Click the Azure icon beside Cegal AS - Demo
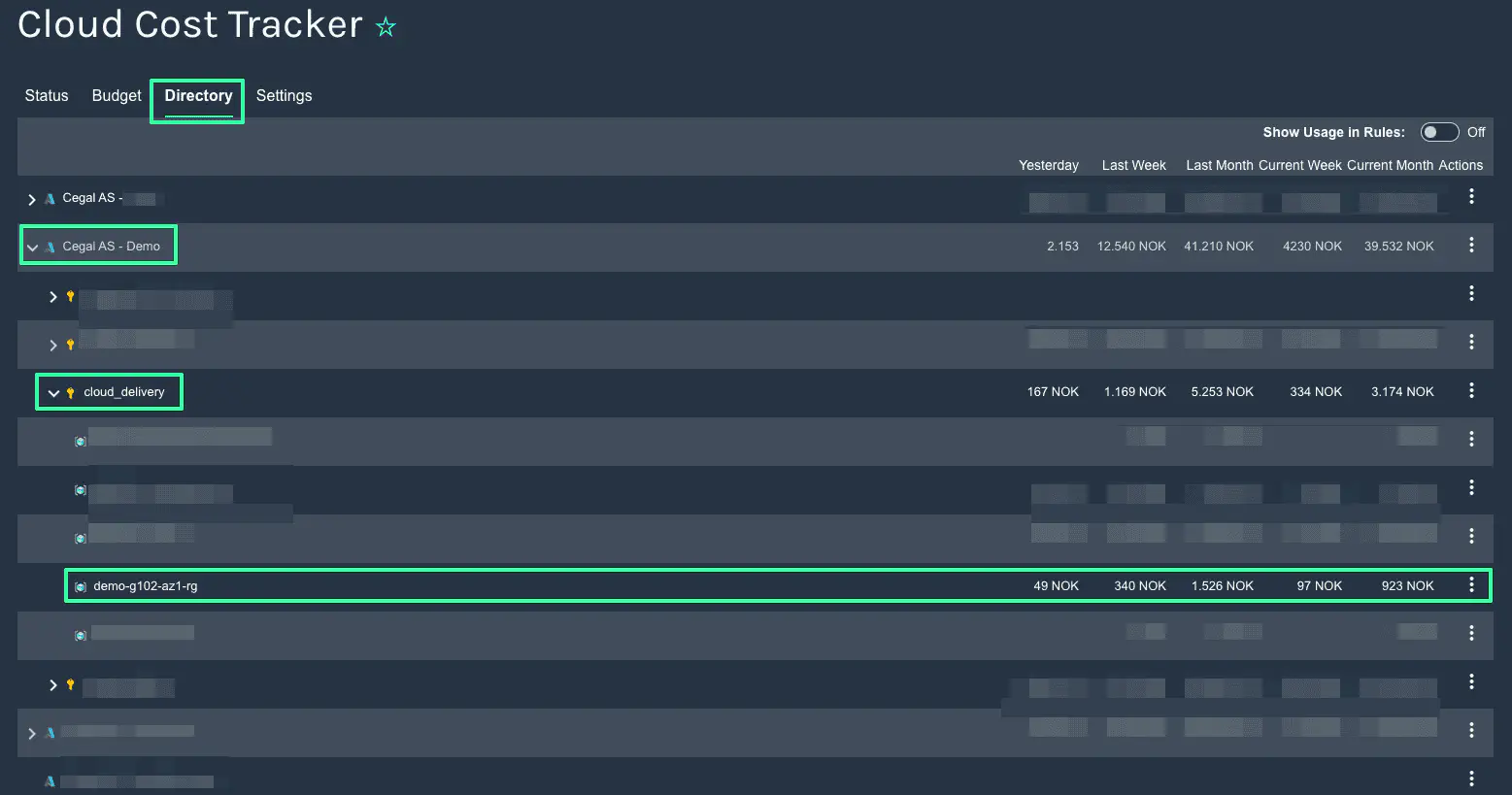Screen dimensions: 1512x795 coord(50,247)
